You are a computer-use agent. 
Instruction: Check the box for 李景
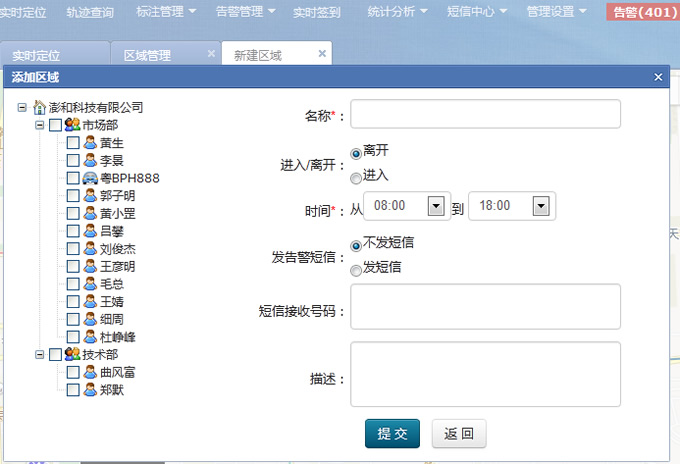(x=73, y=160)
